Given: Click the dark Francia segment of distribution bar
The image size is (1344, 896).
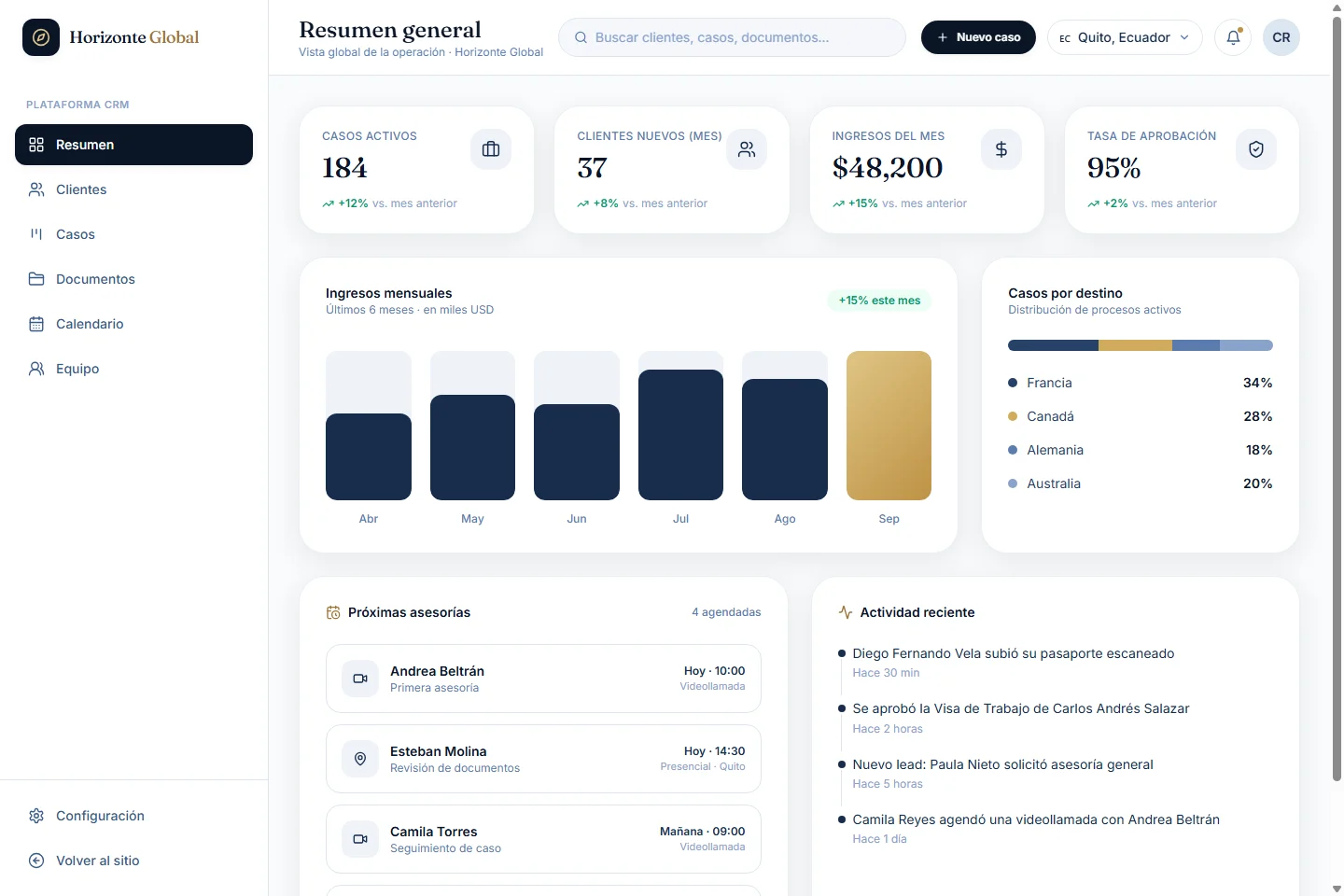Looking at the screenshot, I should (1053, 345).
